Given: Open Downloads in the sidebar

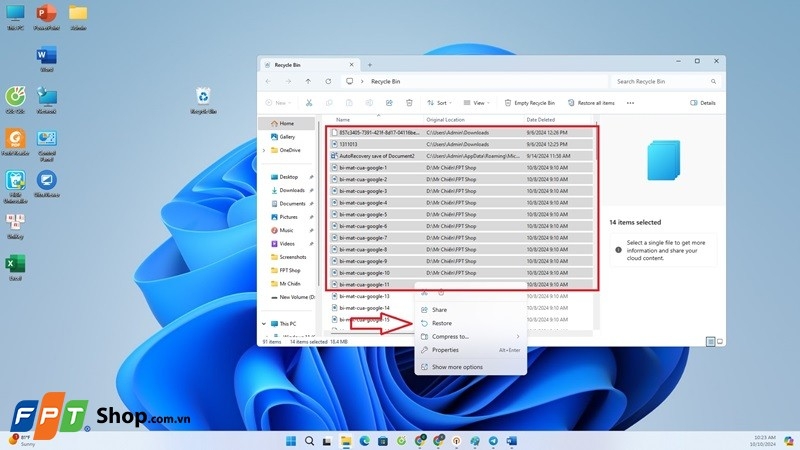Looking at the screenshot, I should tap(291, 190).
